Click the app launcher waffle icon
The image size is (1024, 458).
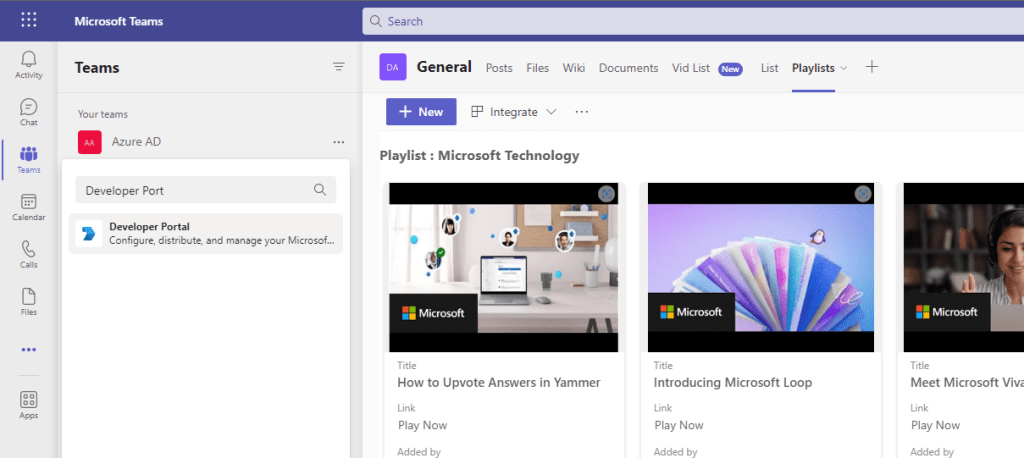(28, 20)
